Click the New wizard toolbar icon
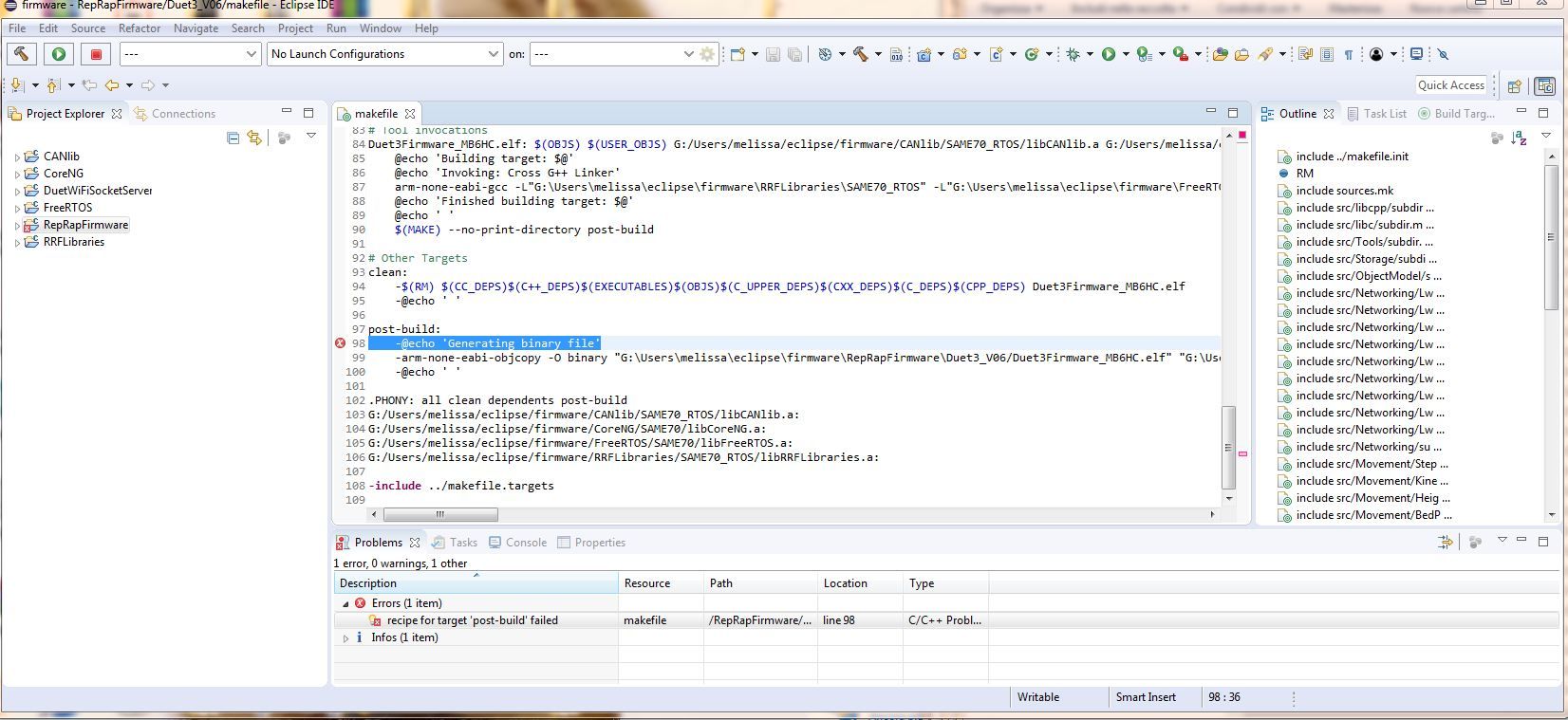Viewport: 1568px width, 720px height. tap(737, 54)
